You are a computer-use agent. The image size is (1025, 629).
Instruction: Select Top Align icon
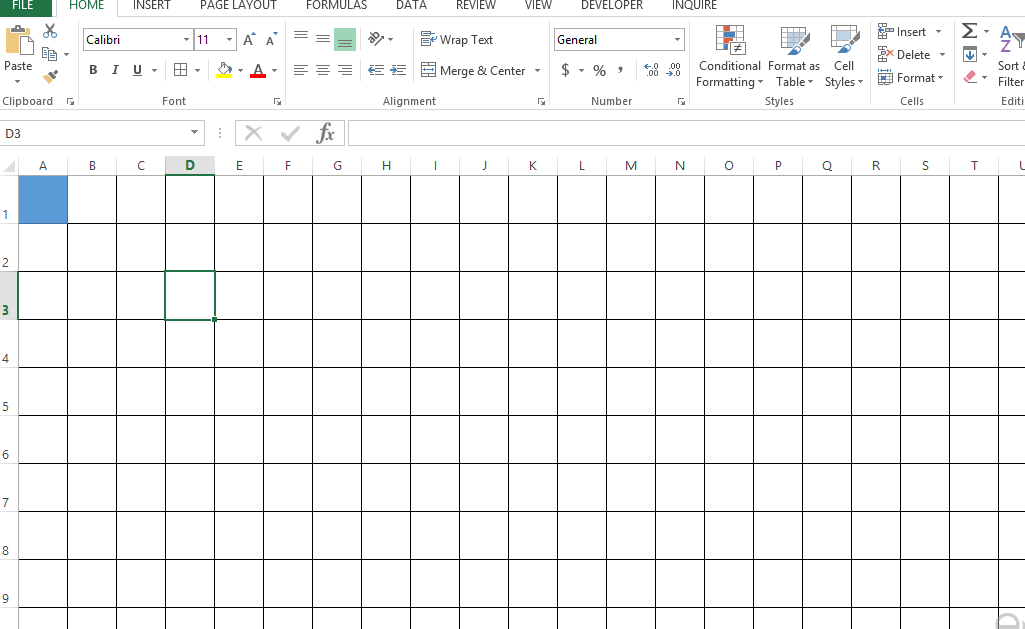pos(301,39)
